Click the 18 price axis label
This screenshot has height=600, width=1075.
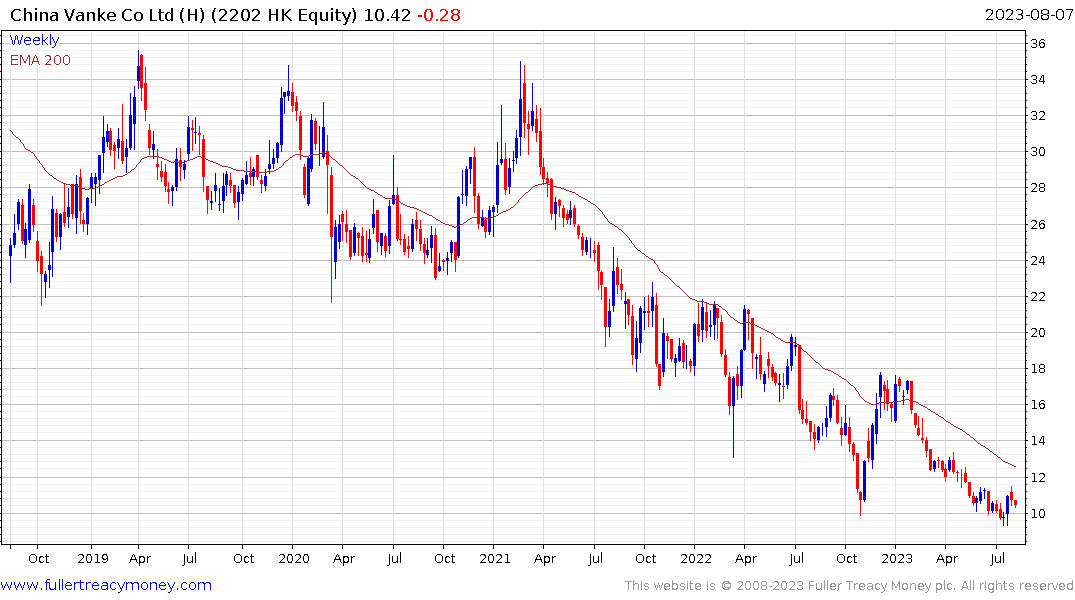click(x=1038, y=368)
